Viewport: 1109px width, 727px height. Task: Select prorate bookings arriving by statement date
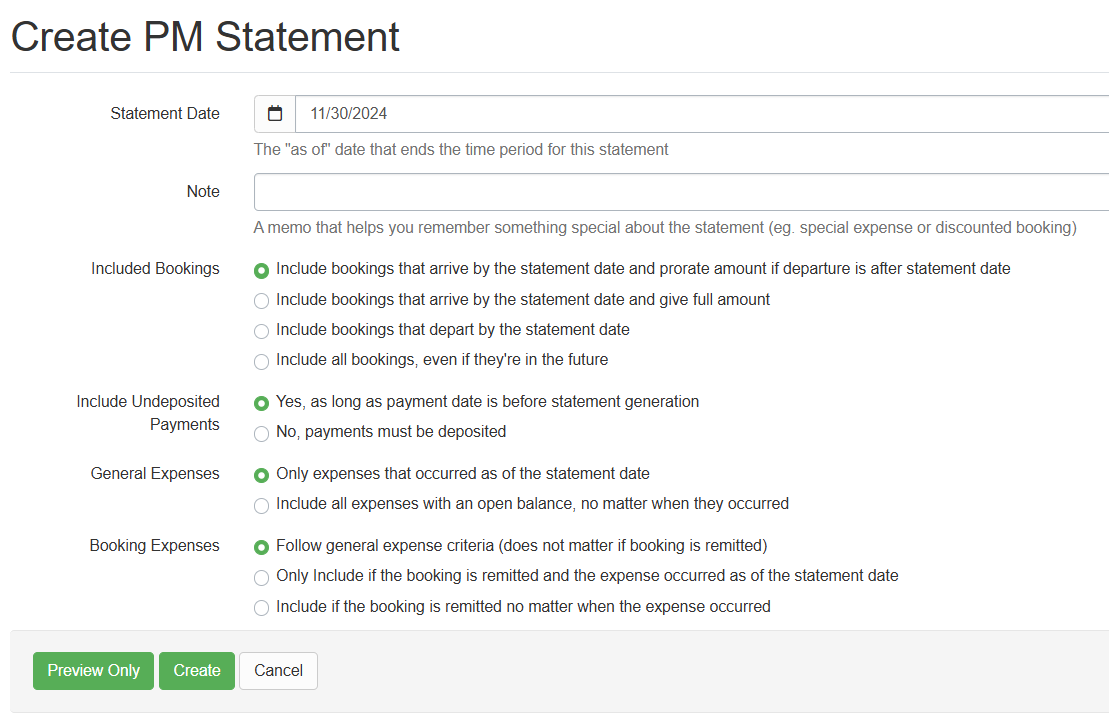point(261,269)
